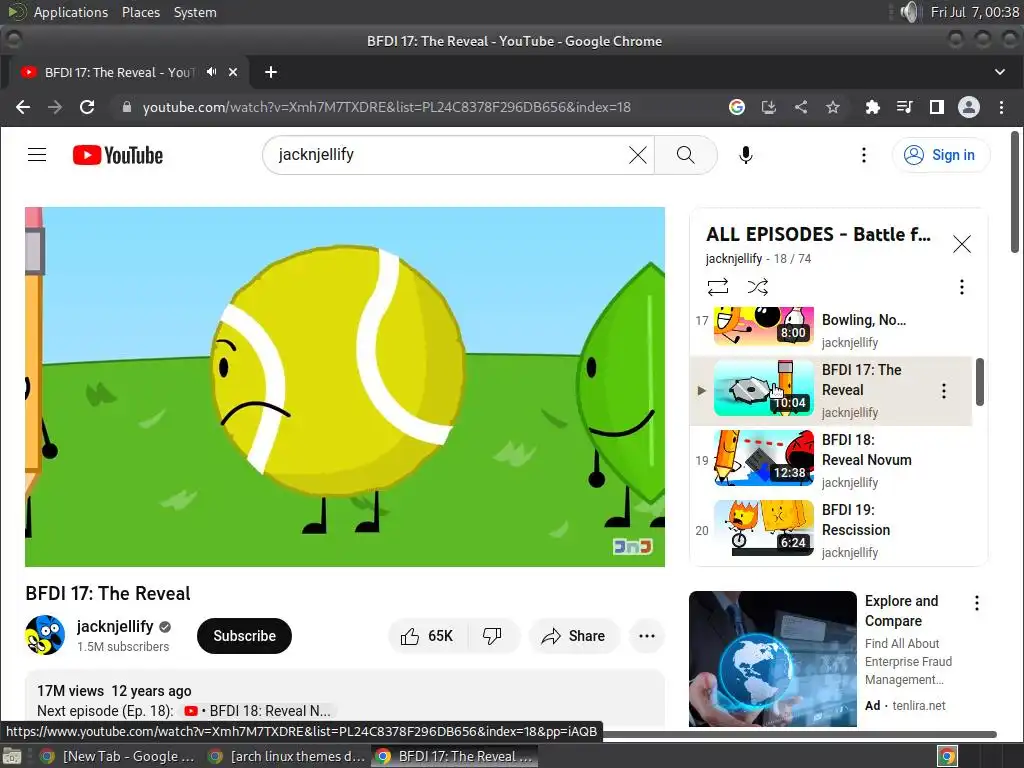
Task: Open BFDI 17 playlist item menu
Action: [944, 391]
